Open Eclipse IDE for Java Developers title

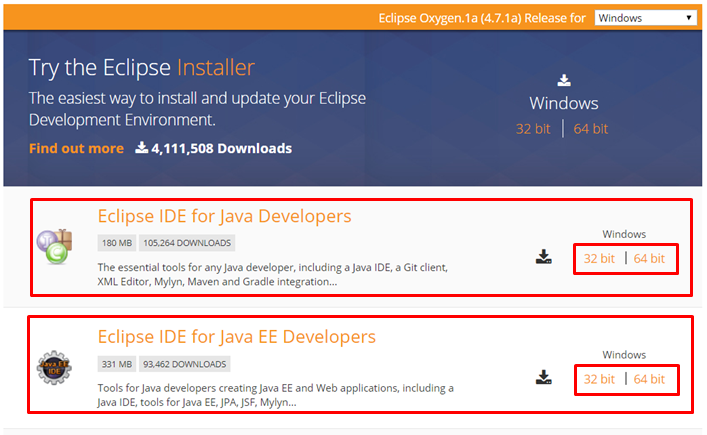pos(224,216)
